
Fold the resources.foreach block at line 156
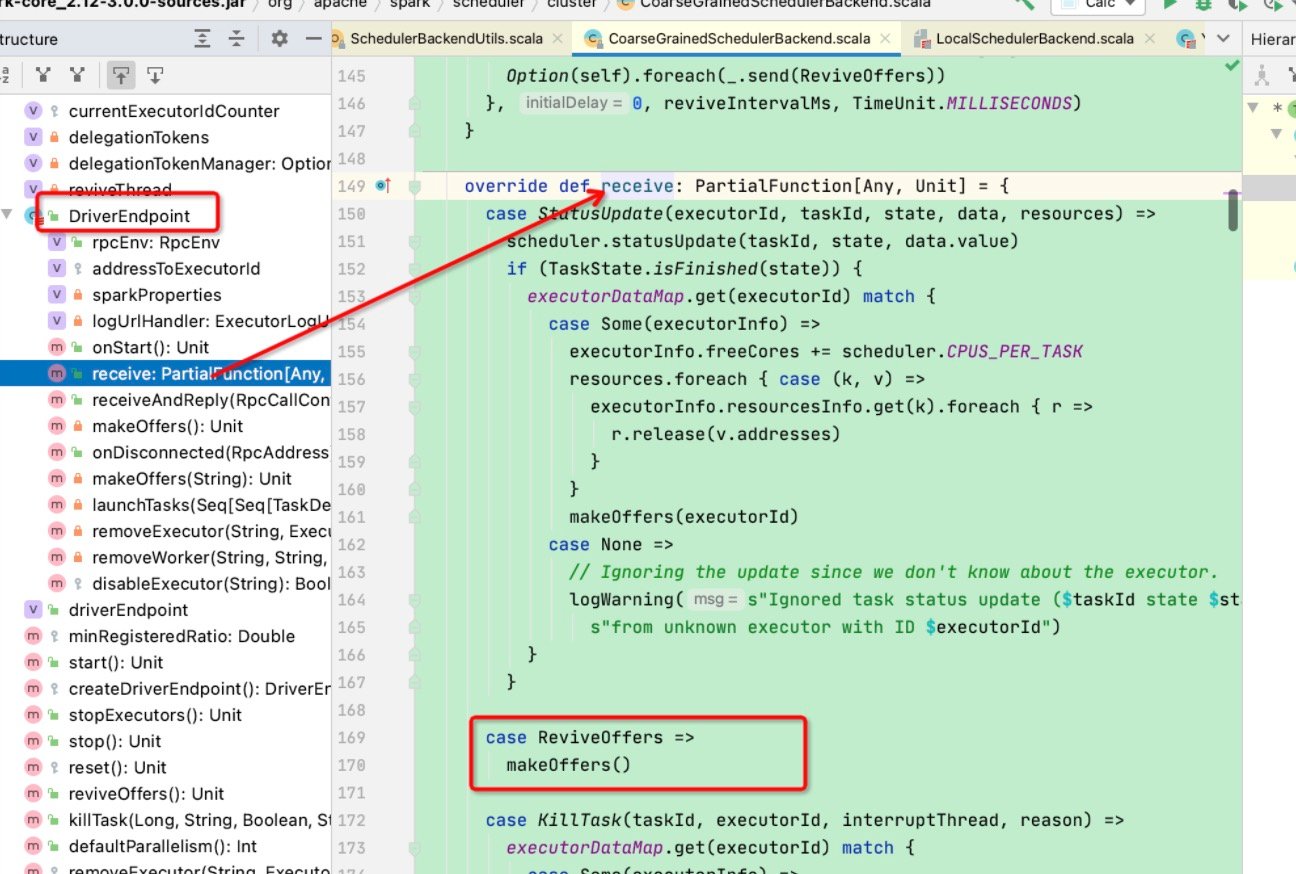(414, 380)
